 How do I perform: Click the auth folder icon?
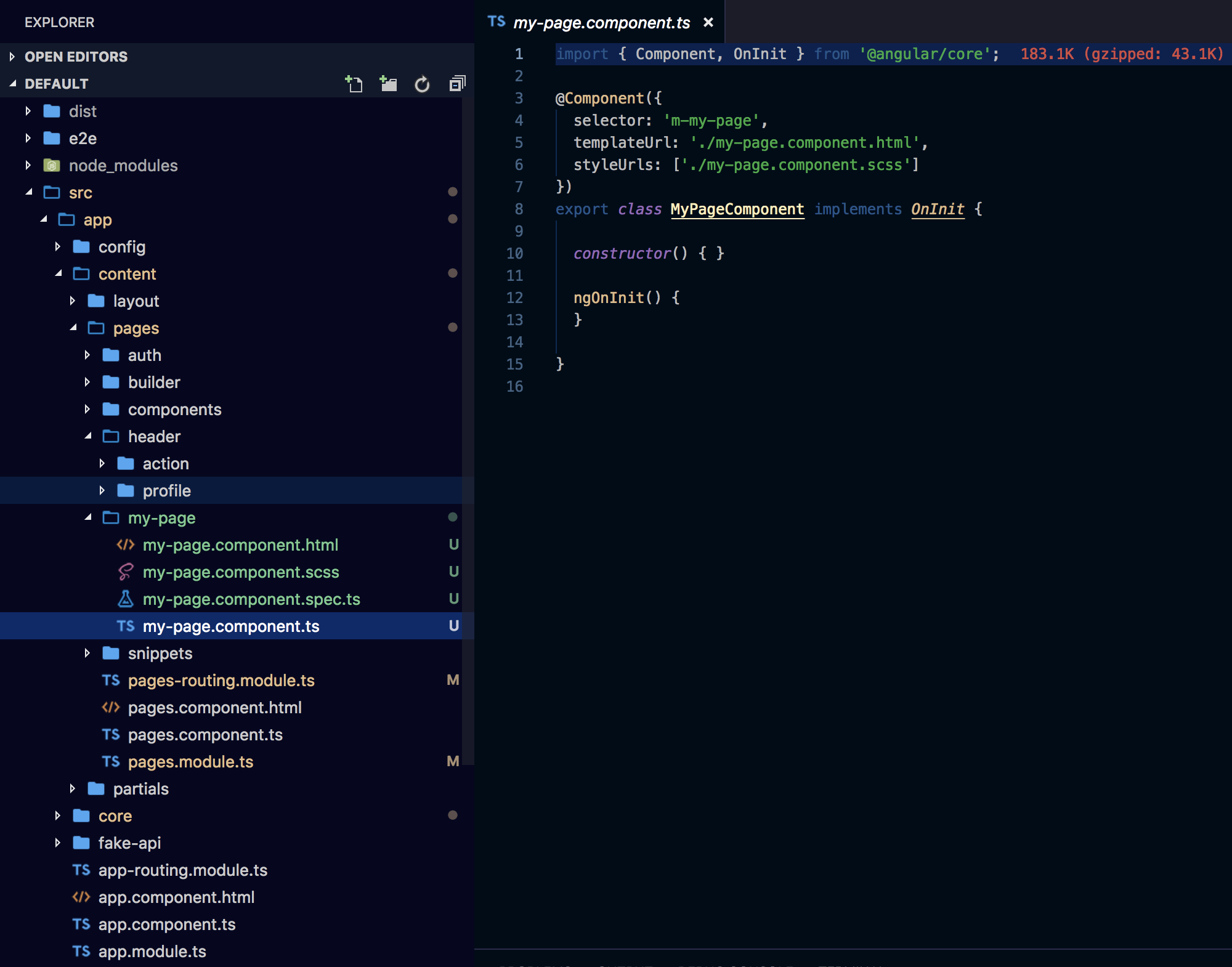[111, 355]
